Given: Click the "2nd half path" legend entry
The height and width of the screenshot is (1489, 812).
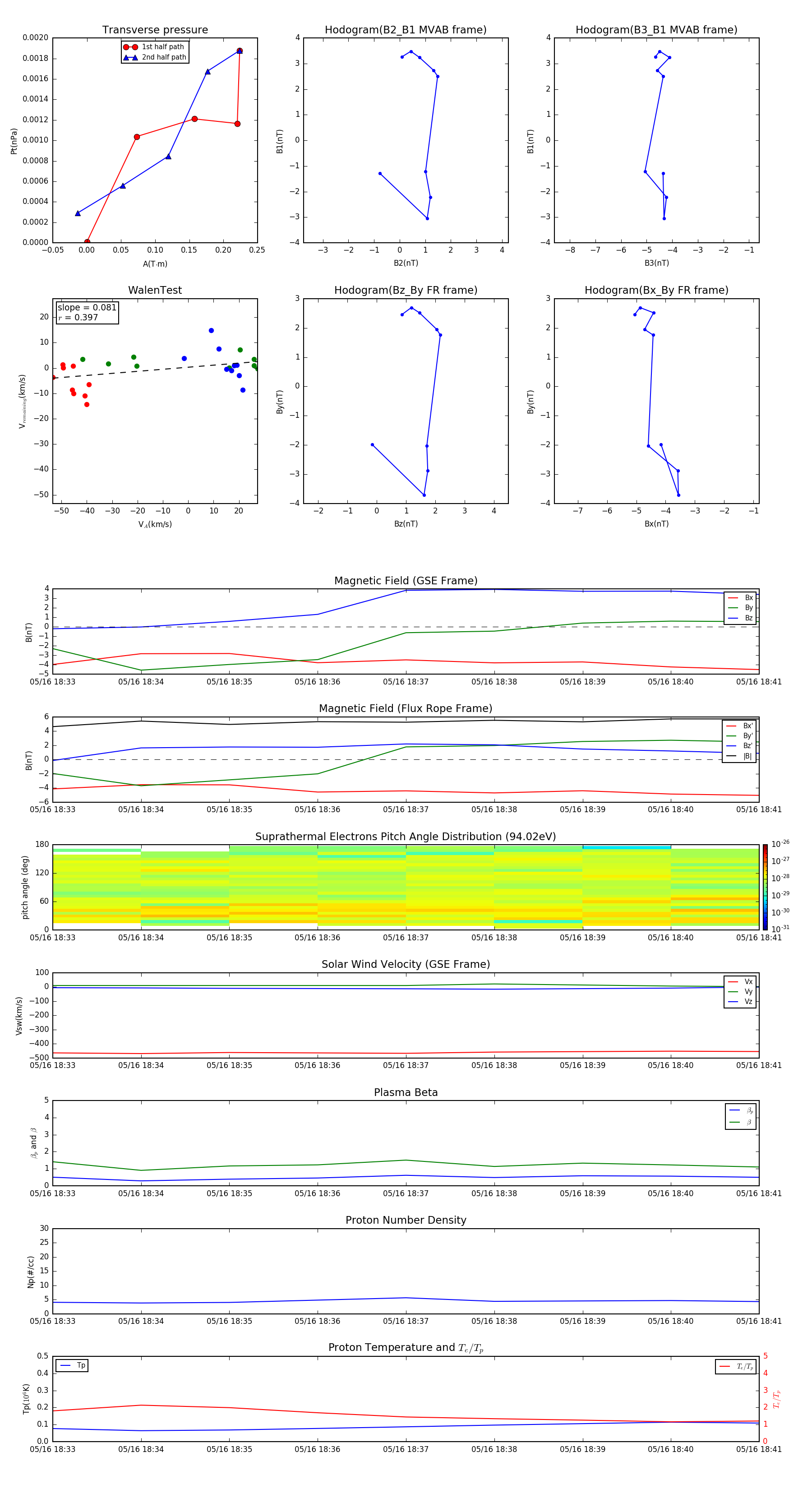Looking at the screenshot, I should coord(154,57).
